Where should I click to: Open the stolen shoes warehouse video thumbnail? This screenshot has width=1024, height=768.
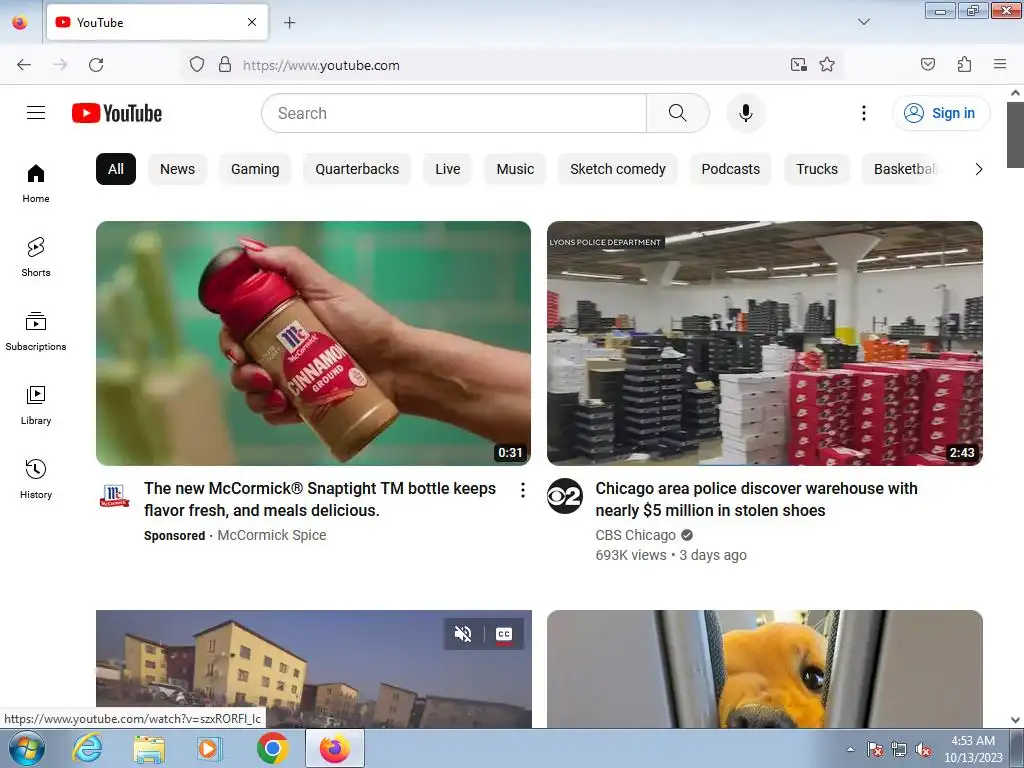click(x=765, y=344)
